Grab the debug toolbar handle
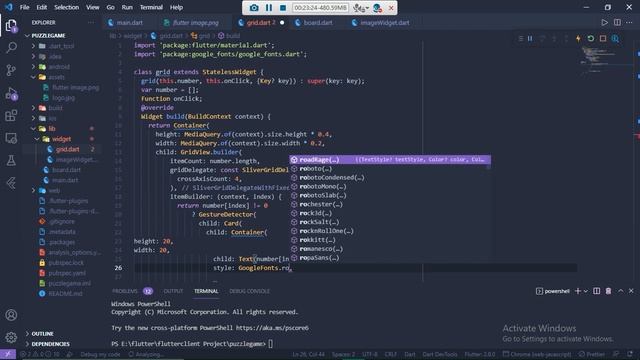 click(x=520, y=39)
